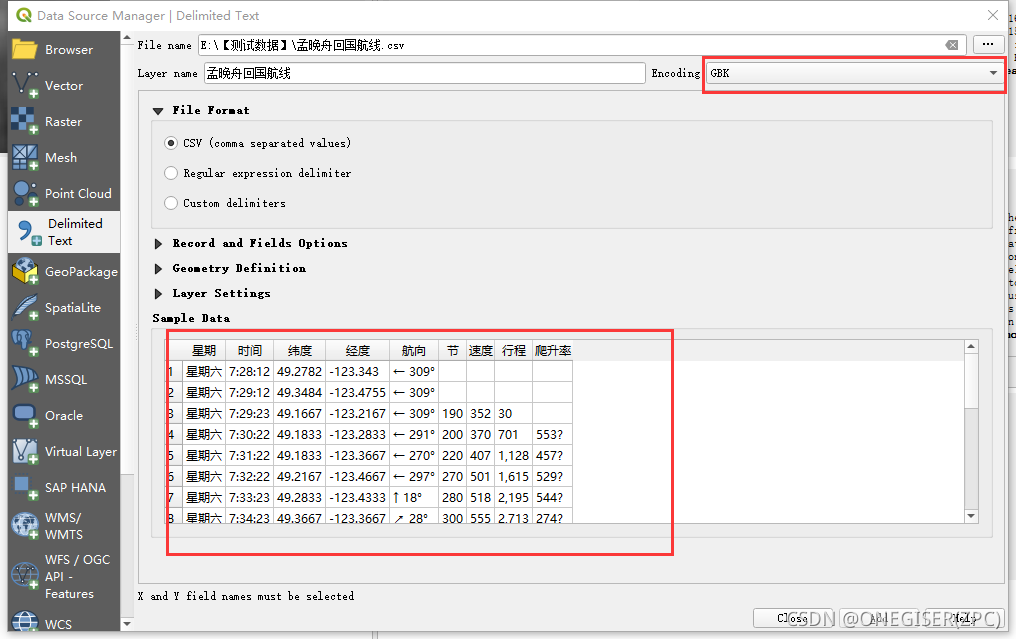Open the Encoding GBK dropdown
Viewport: 1016px width, 639px height.
point(854,73)
